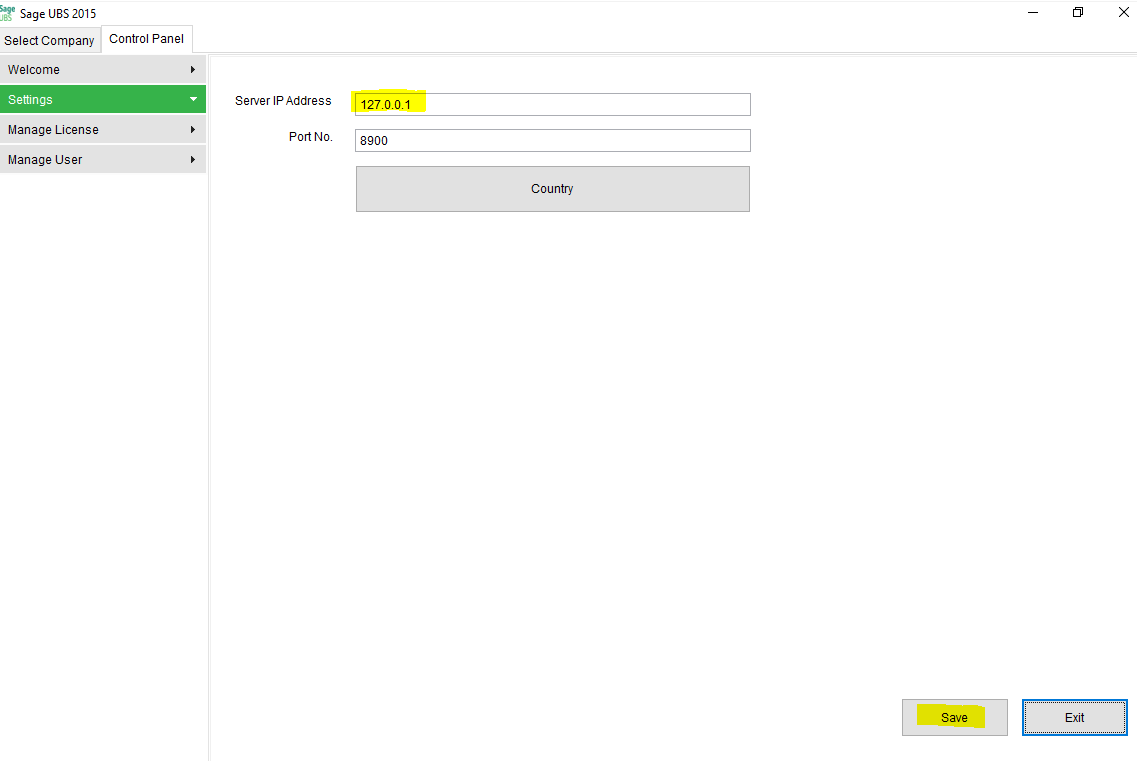Open the Welcome sidebar section
Screen dimensions: 1137x761
coord(103,70)
